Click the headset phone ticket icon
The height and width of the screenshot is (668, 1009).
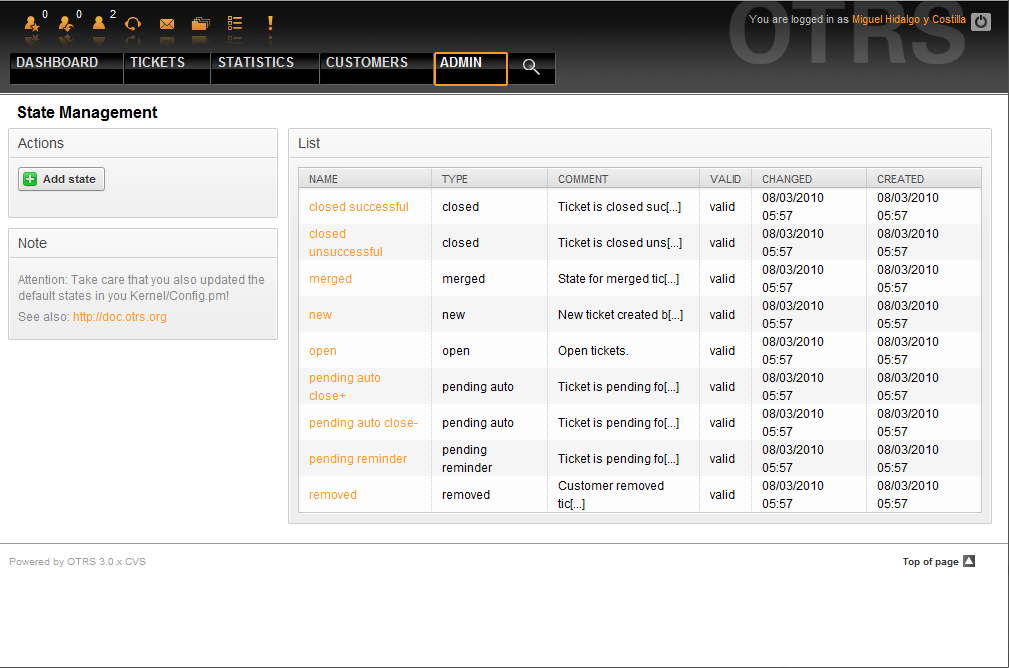tap(133, 23)
